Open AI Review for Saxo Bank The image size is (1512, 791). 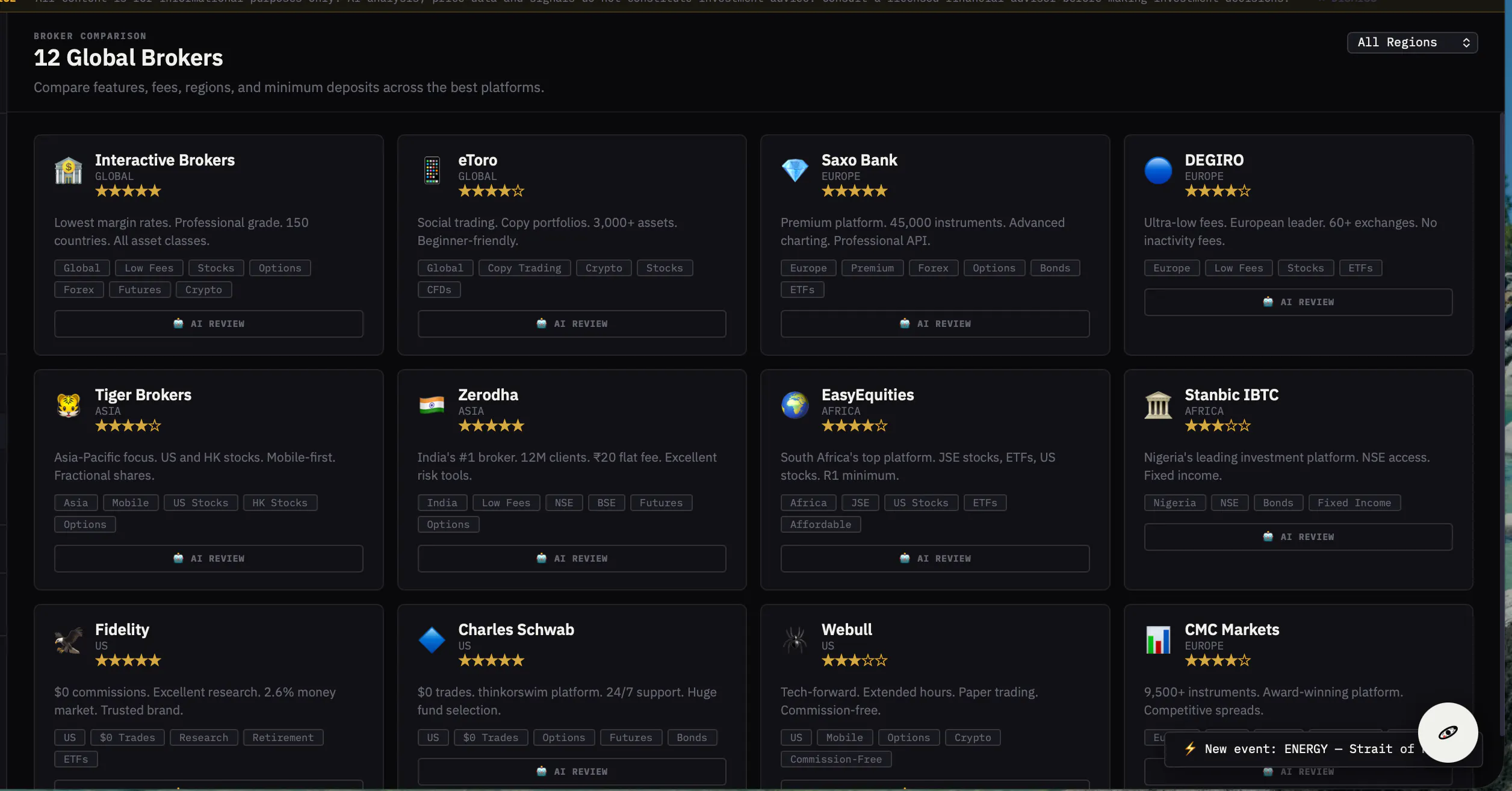tap(935, 324)
